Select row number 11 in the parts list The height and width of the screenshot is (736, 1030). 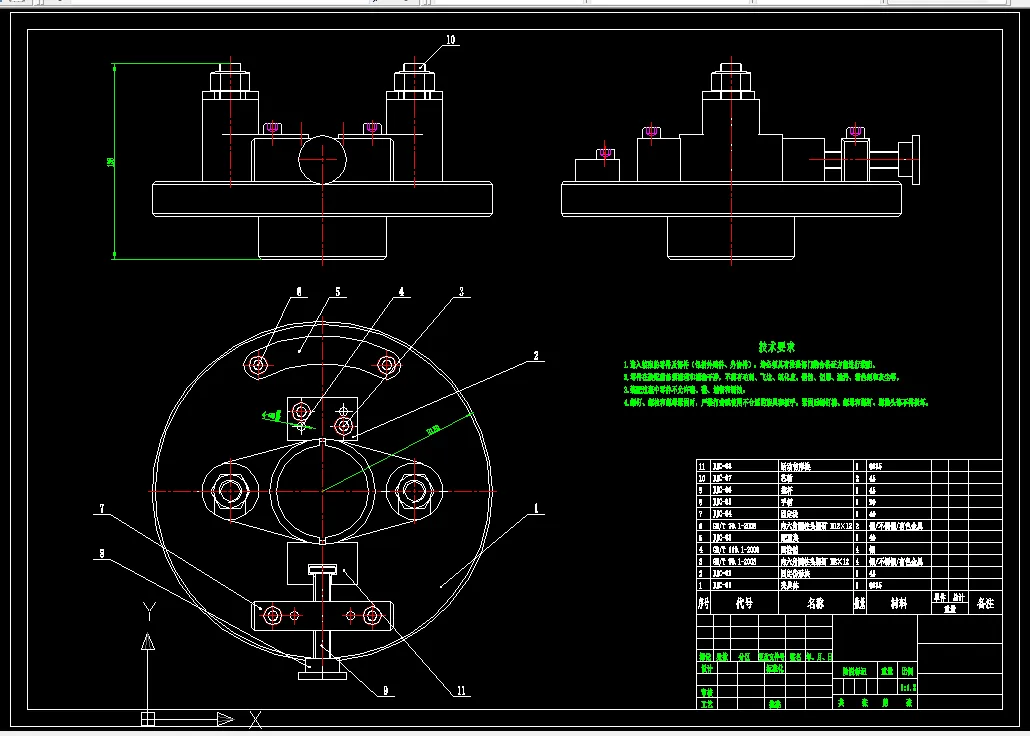coord(702,466)
